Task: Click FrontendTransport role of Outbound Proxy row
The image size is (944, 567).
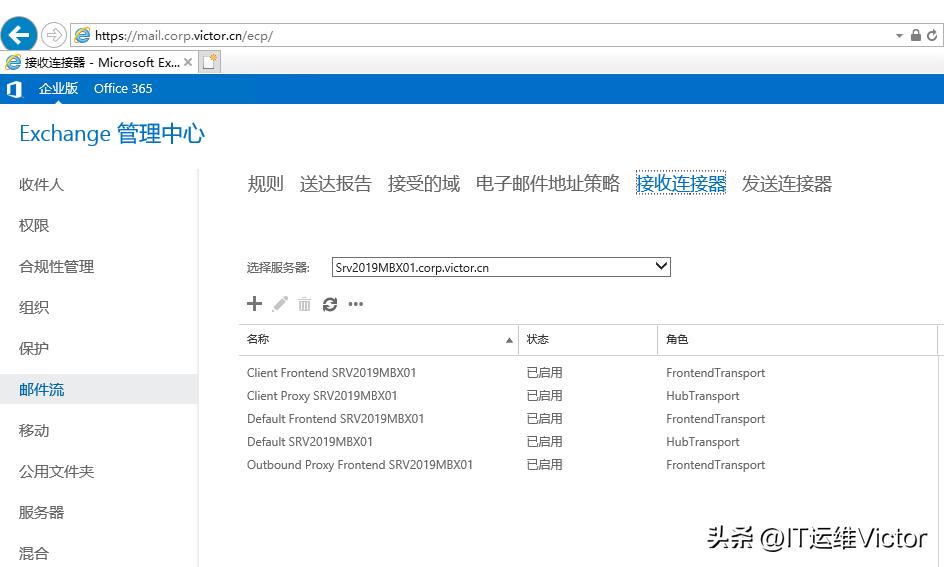Action: 715,465
